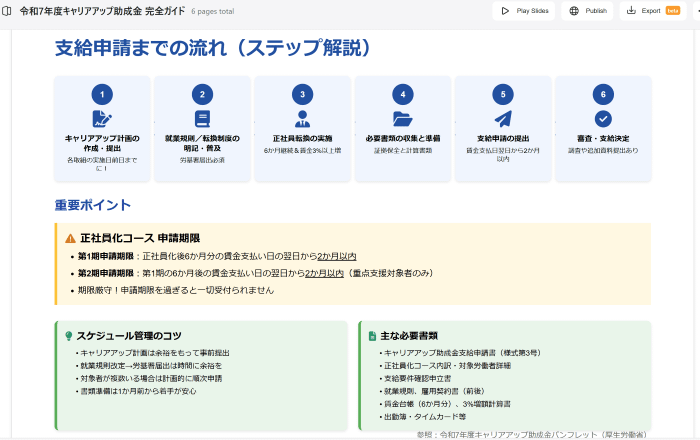Click the step 4 open folder icon
This screenshot has height=440, width=700.
click(x=402, y=119)
